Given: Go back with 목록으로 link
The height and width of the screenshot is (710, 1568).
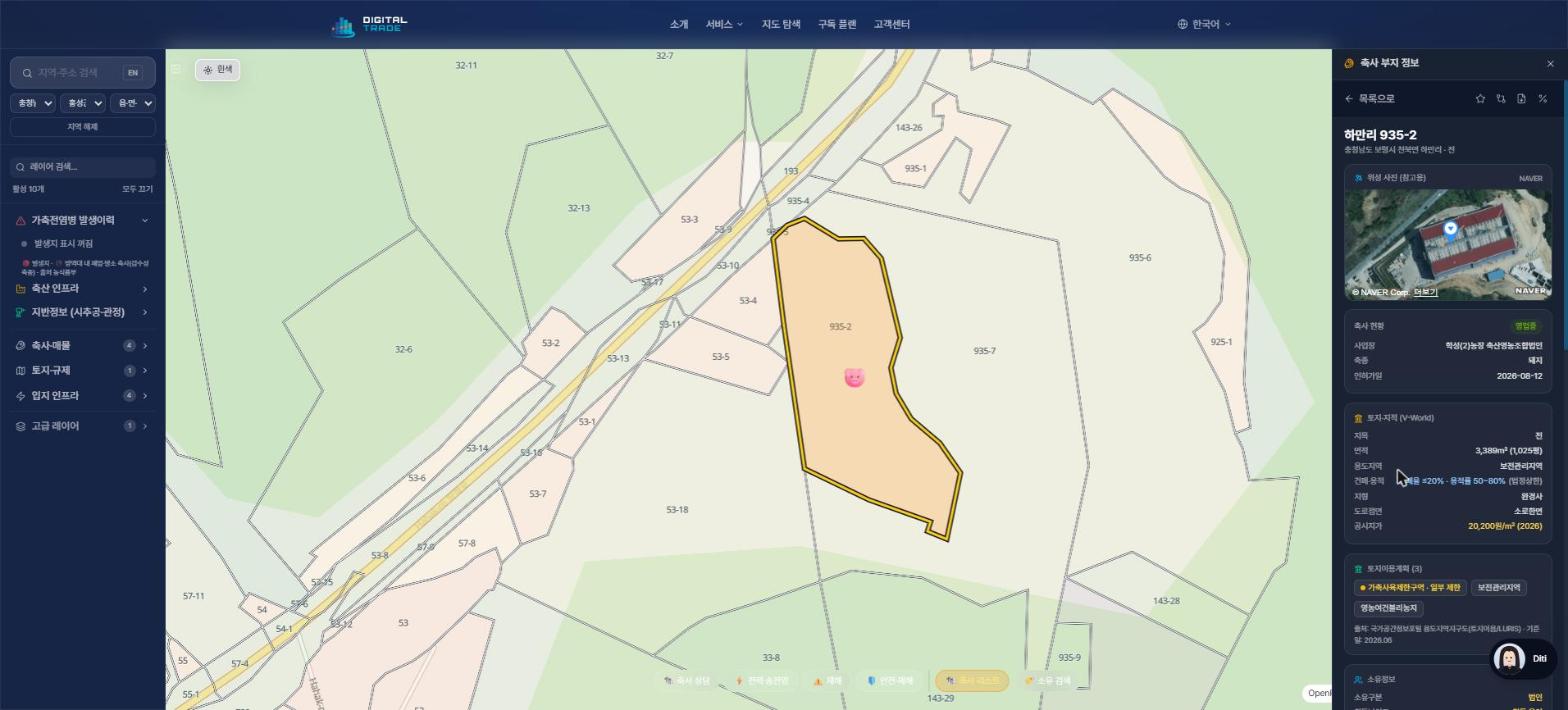Looking at the screenshot, I should pyautogui.click(x=1369, y=99).
